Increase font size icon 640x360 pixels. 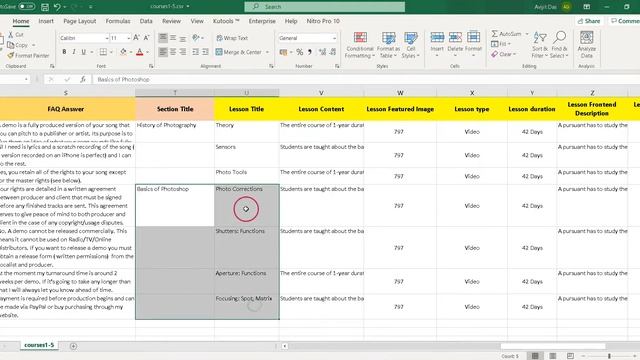pyautogui.click(x=136, y=38)
